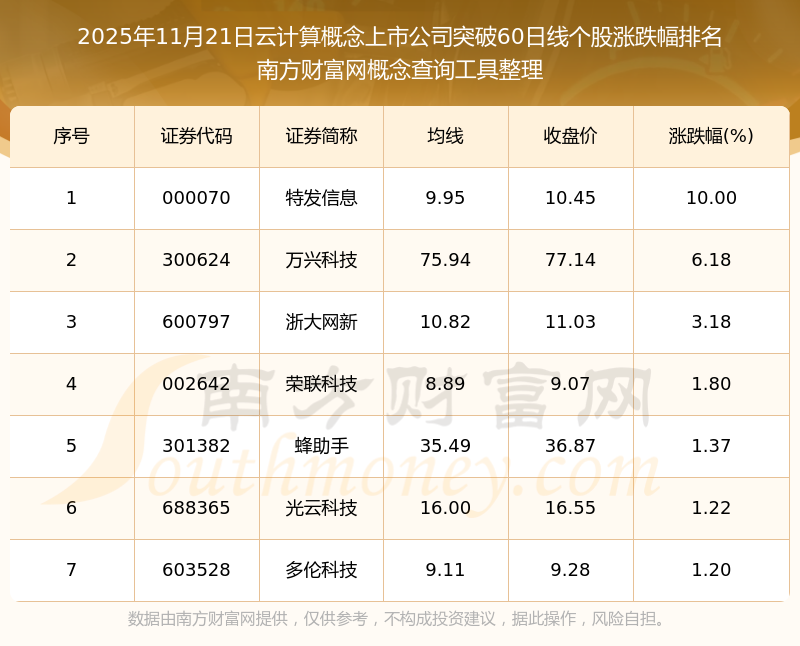Click closing price 9.07

(570, 384)
